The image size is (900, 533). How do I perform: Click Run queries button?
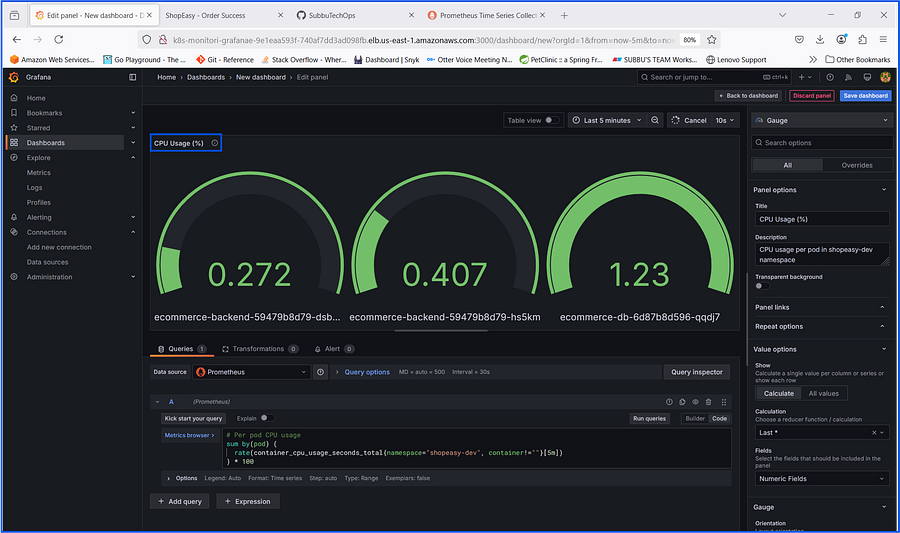point(649,418)
